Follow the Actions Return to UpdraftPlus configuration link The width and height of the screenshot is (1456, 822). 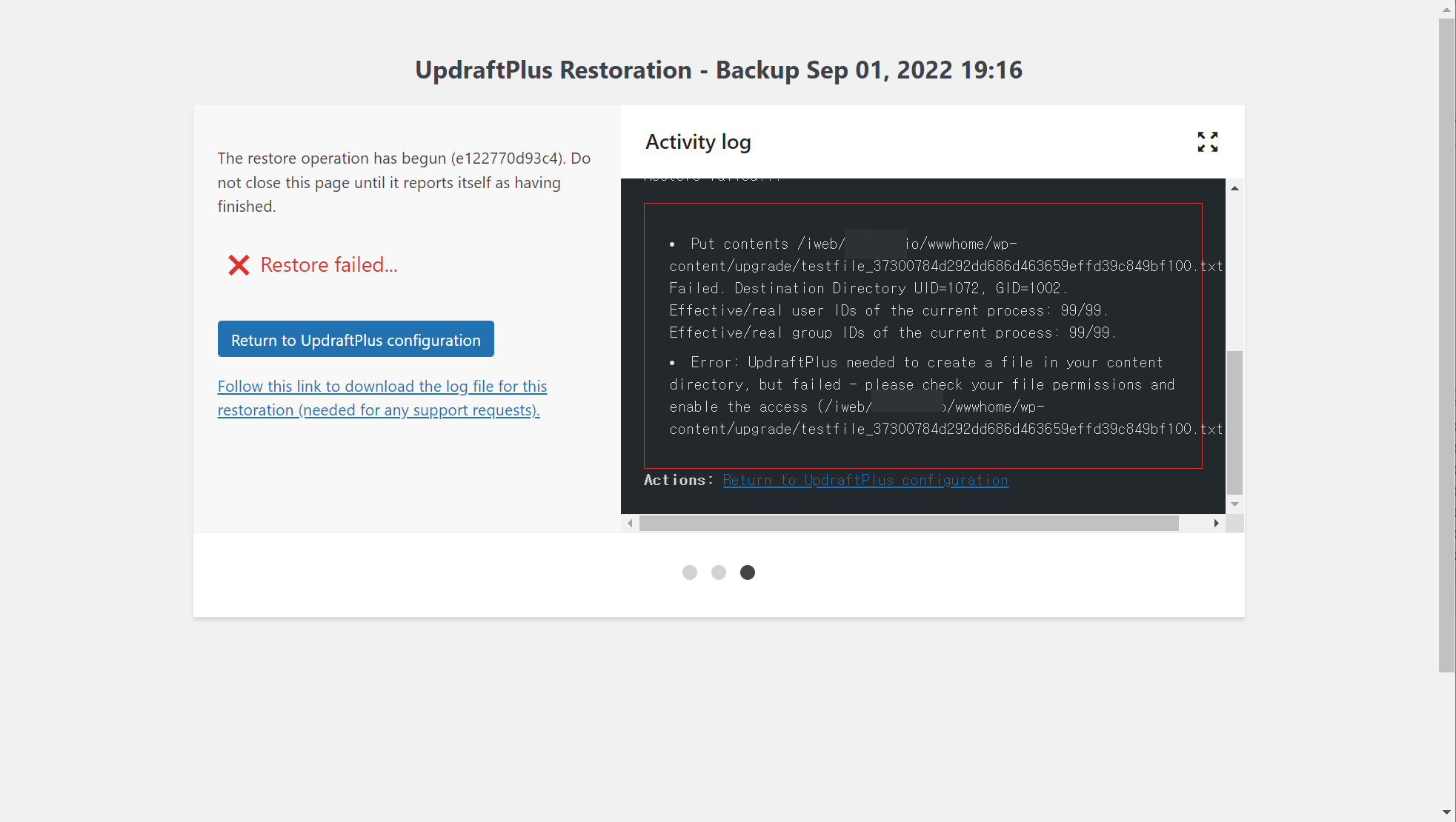click(865, 480)
